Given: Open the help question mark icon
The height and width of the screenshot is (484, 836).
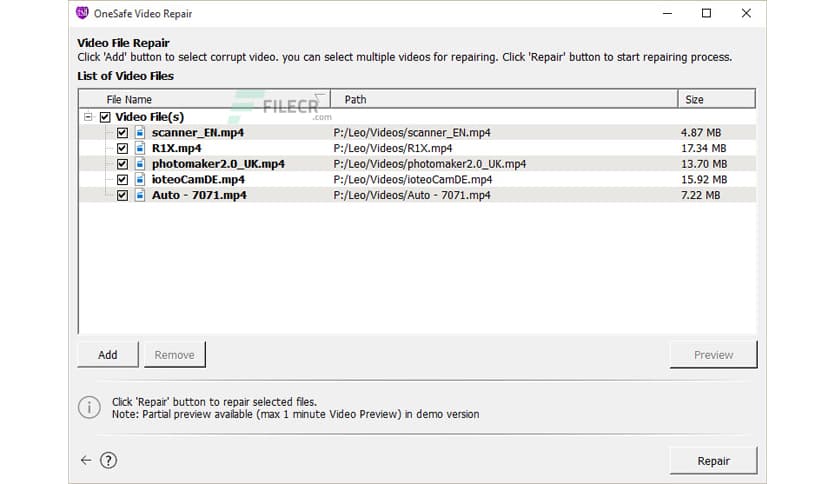Looking at the screenshot, I should click(x=108, y=461).
